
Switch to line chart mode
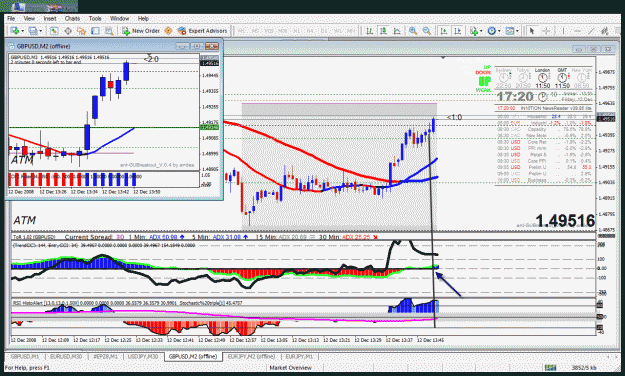coord(397,31)
